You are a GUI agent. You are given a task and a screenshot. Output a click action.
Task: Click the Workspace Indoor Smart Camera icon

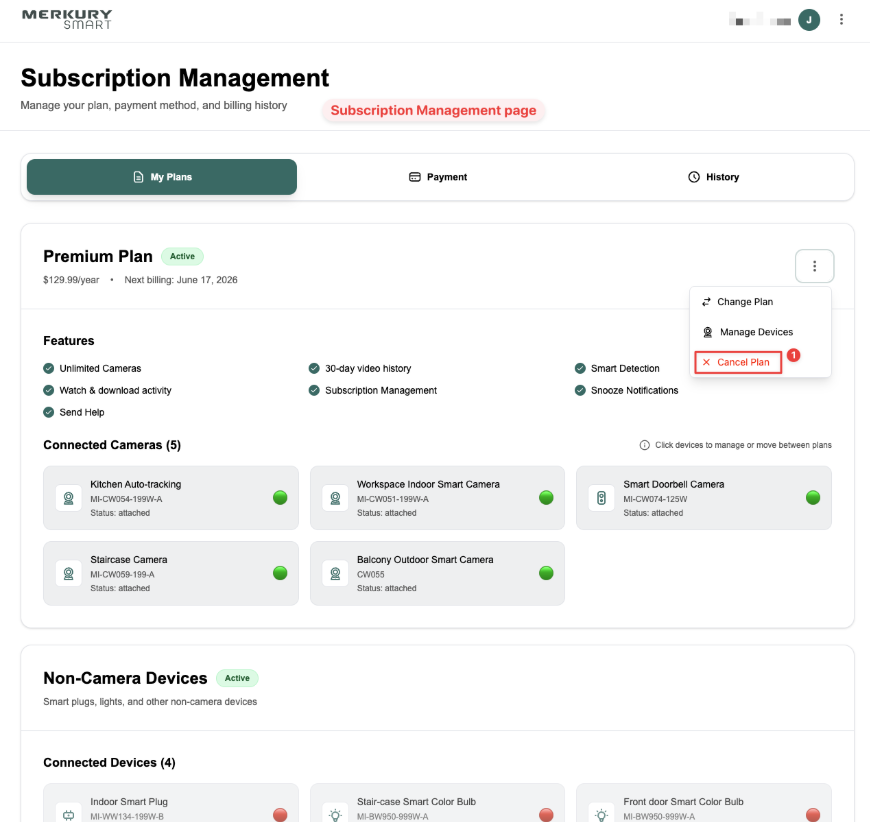pyautogui.click(x=335, y=498)
